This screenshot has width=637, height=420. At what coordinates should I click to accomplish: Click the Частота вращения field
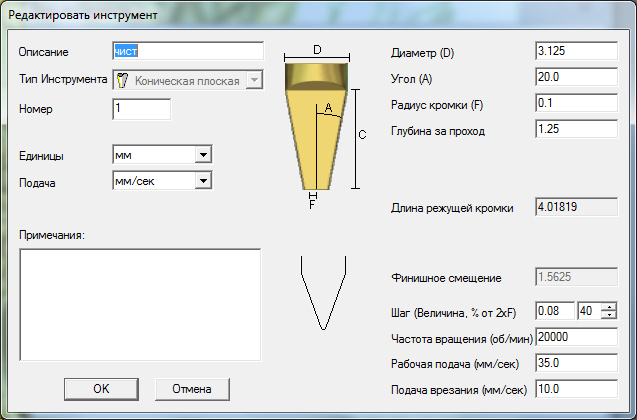tap(575, 337)
